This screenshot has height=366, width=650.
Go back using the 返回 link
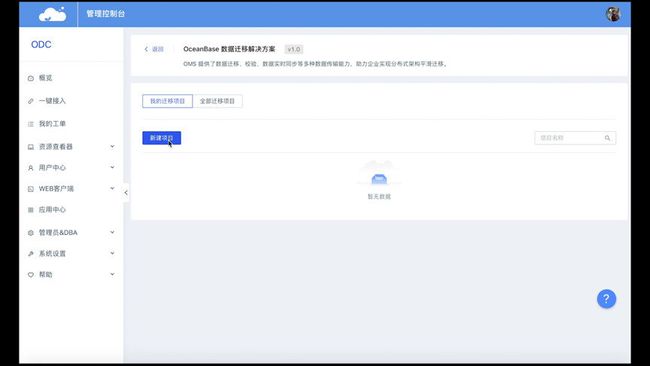pyautogui.click(x=154, y=49)
